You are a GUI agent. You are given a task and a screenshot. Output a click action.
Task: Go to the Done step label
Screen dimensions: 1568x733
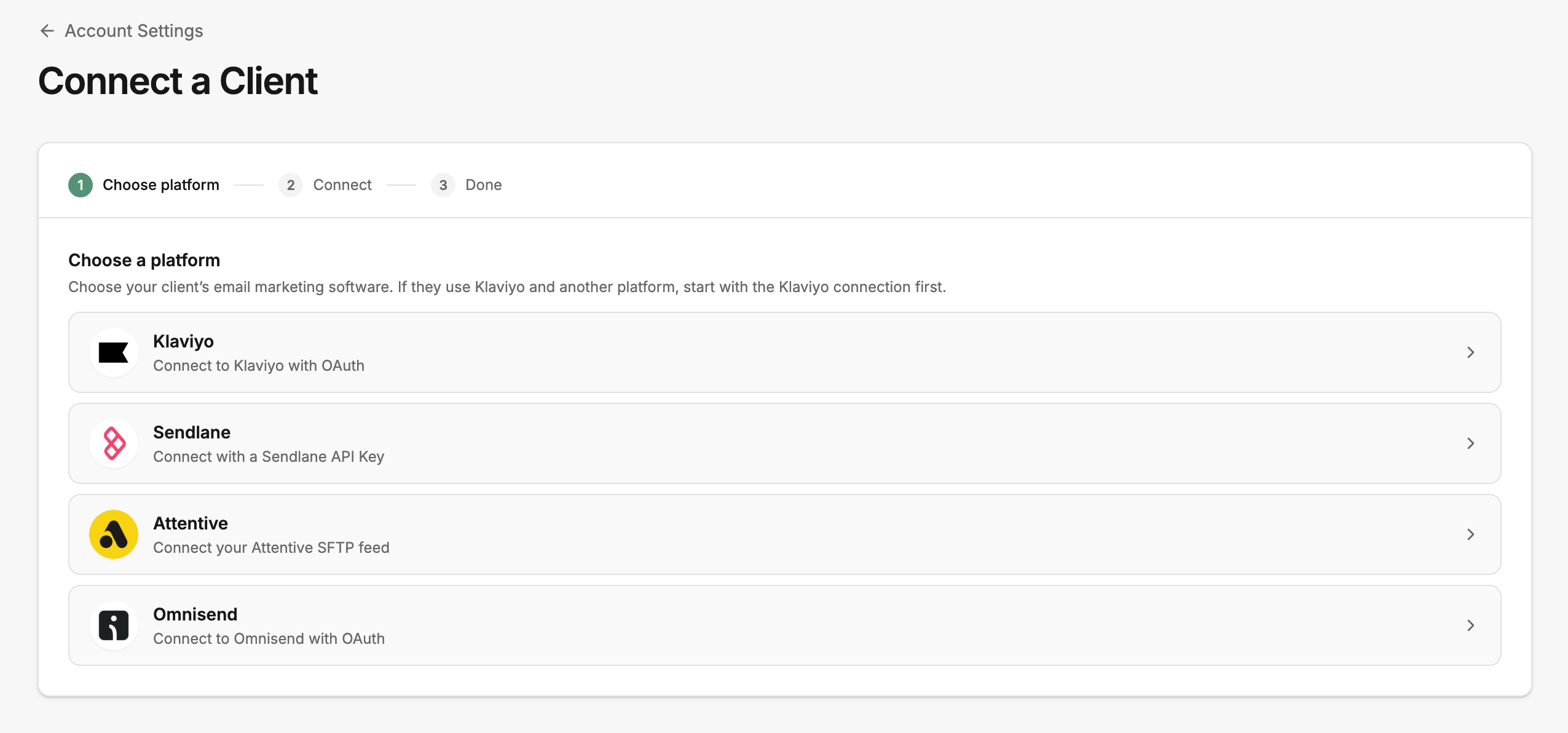(x=484, y=185)
